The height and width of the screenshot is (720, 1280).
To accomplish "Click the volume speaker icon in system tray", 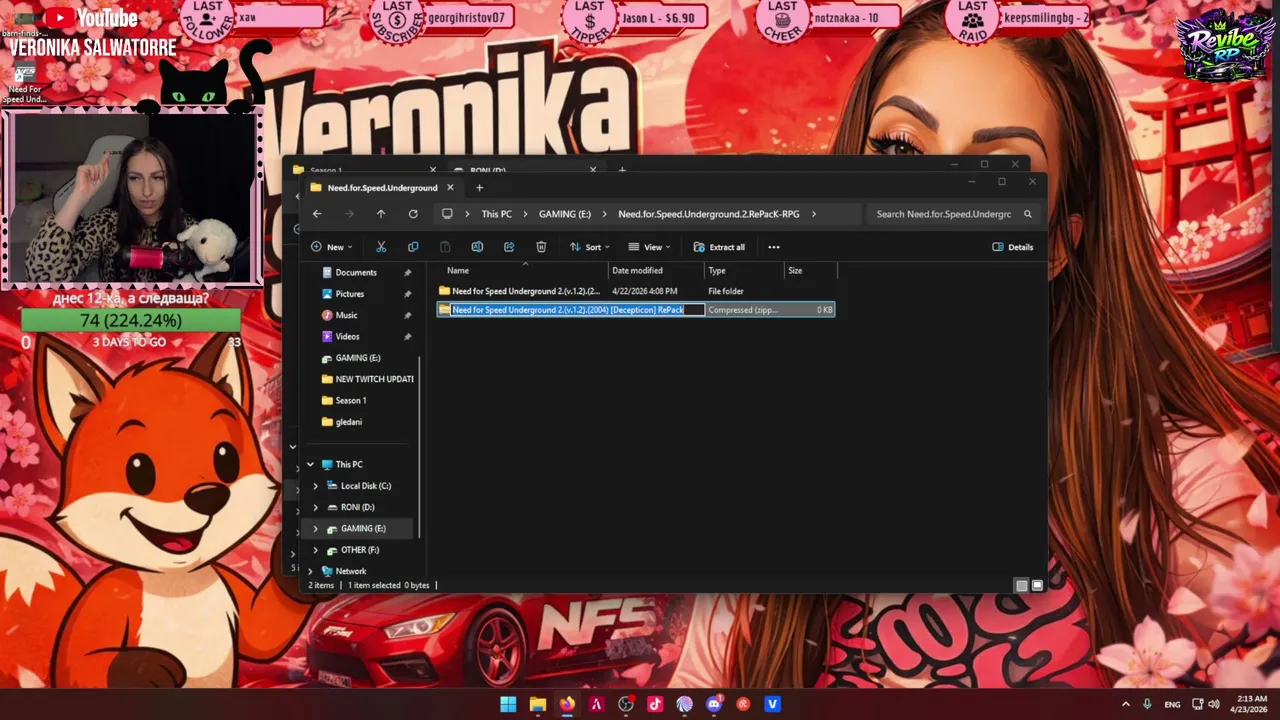I will click(1213, 704).
